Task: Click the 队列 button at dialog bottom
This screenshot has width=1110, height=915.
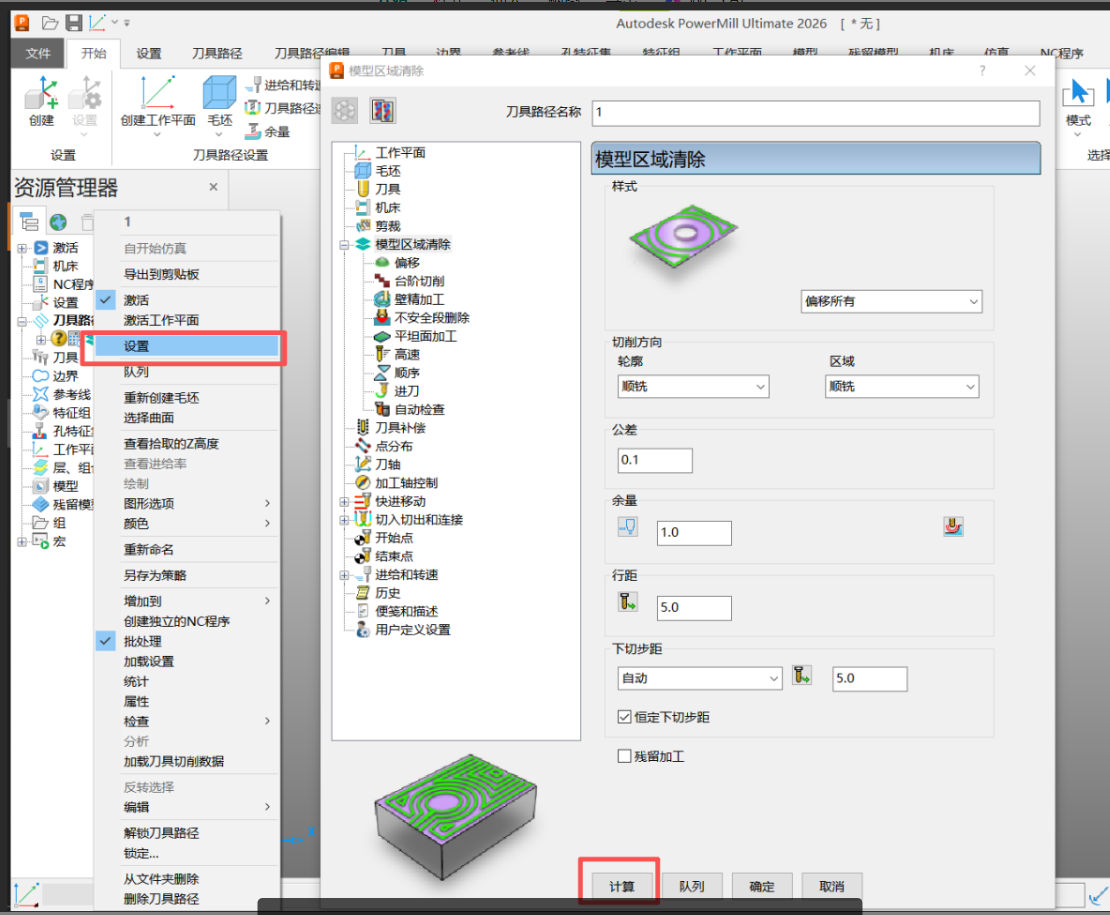Action: click(x=692, y=886)
